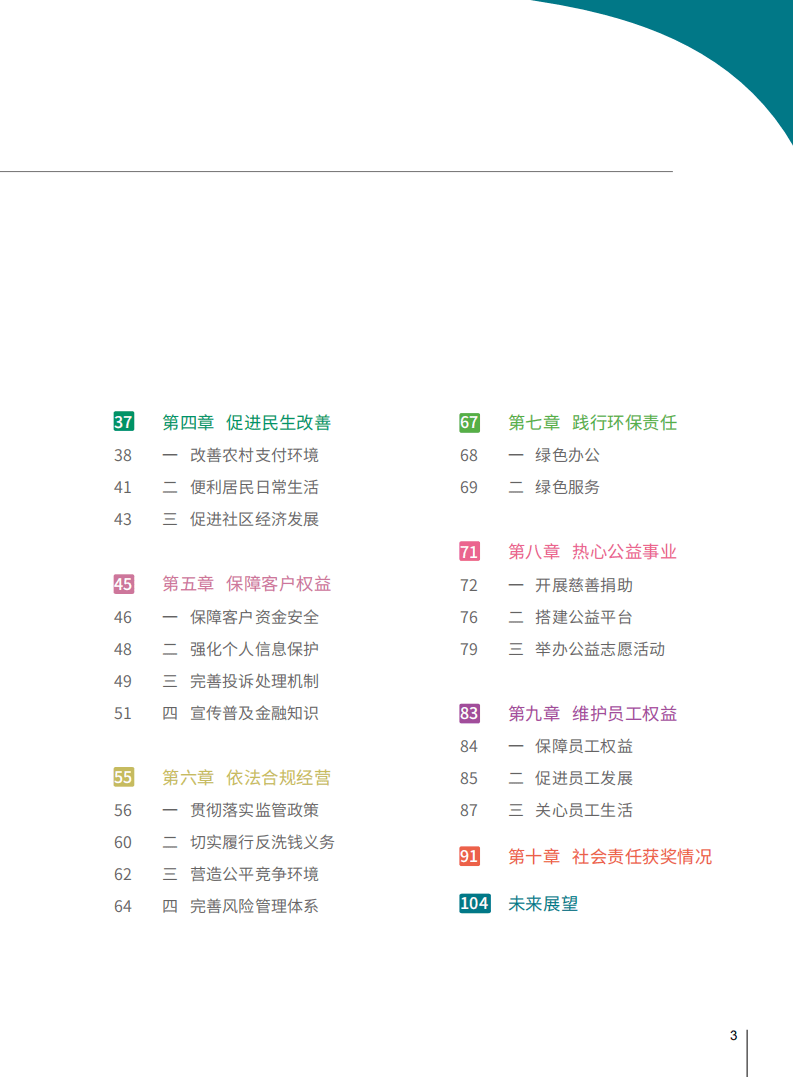The width and height of the screenshot is (793, 1077).
Task: Click page number 51
Action: (123, 713)
